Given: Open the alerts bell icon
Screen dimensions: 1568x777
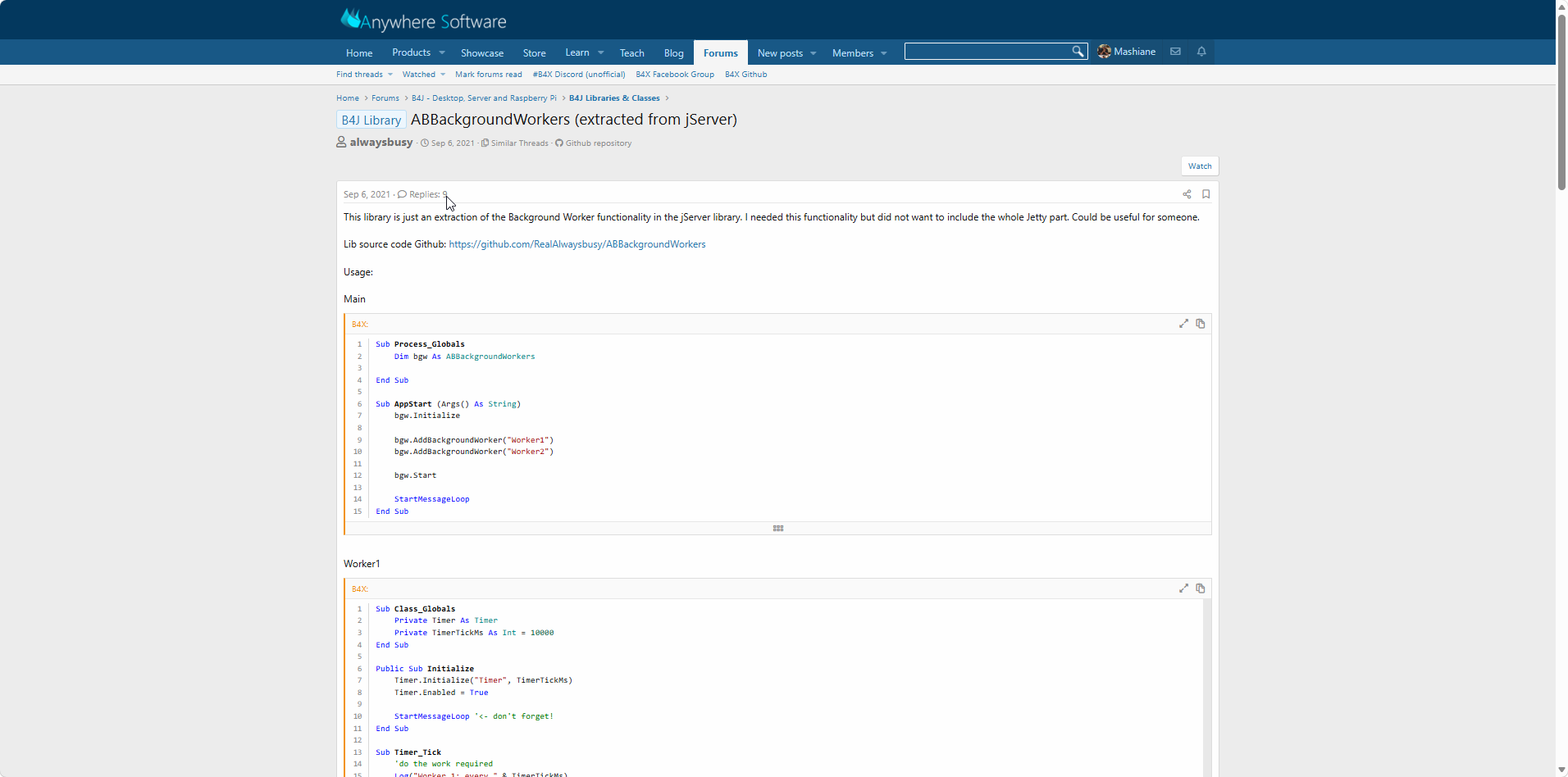Looking at the screenshot, I should point(1201,52).
